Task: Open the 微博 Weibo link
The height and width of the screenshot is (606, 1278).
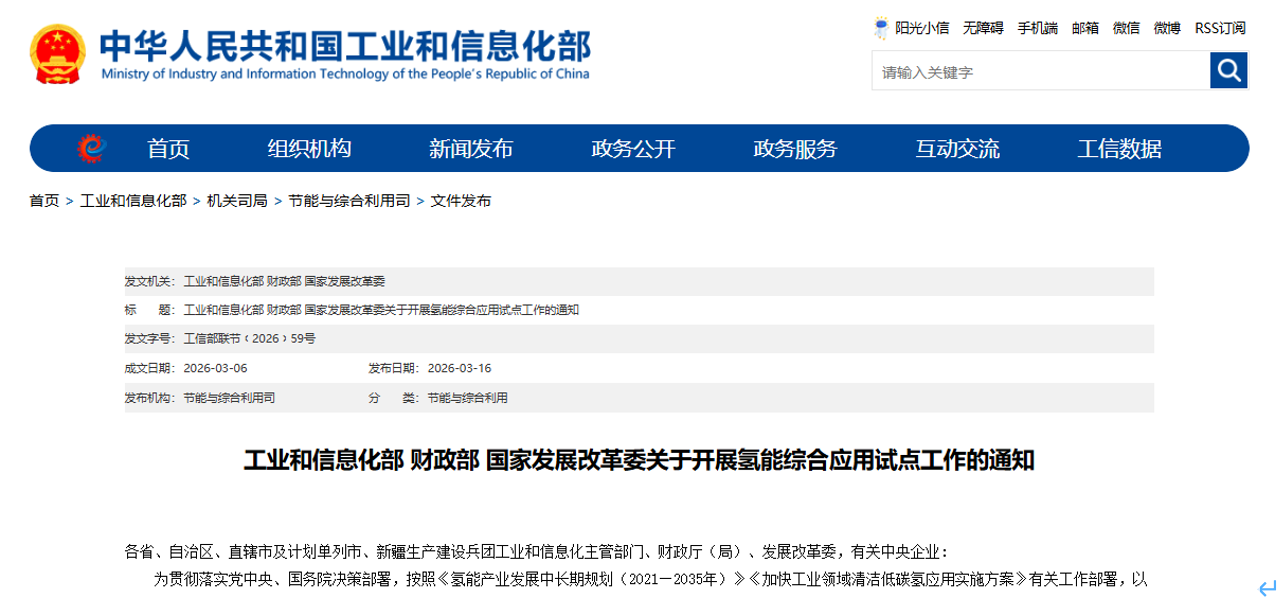Action: (x=1166, y=28)
